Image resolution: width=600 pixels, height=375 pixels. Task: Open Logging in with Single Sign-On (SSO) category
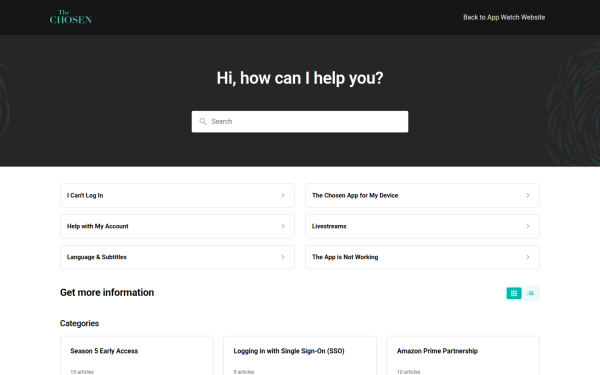click(300, 356)
